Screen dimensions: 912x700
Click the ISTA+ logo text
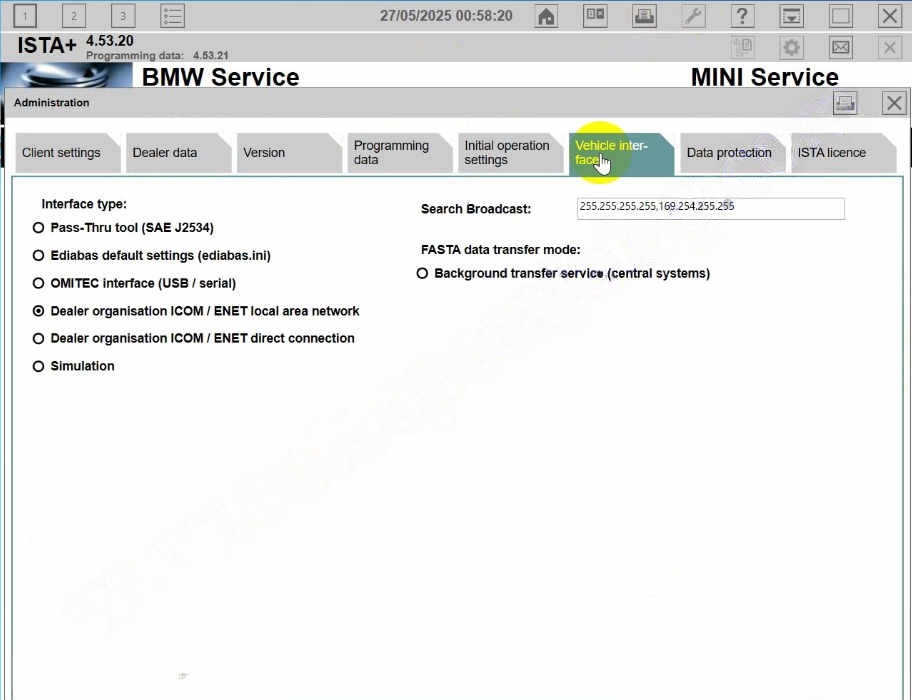point(47,45)
